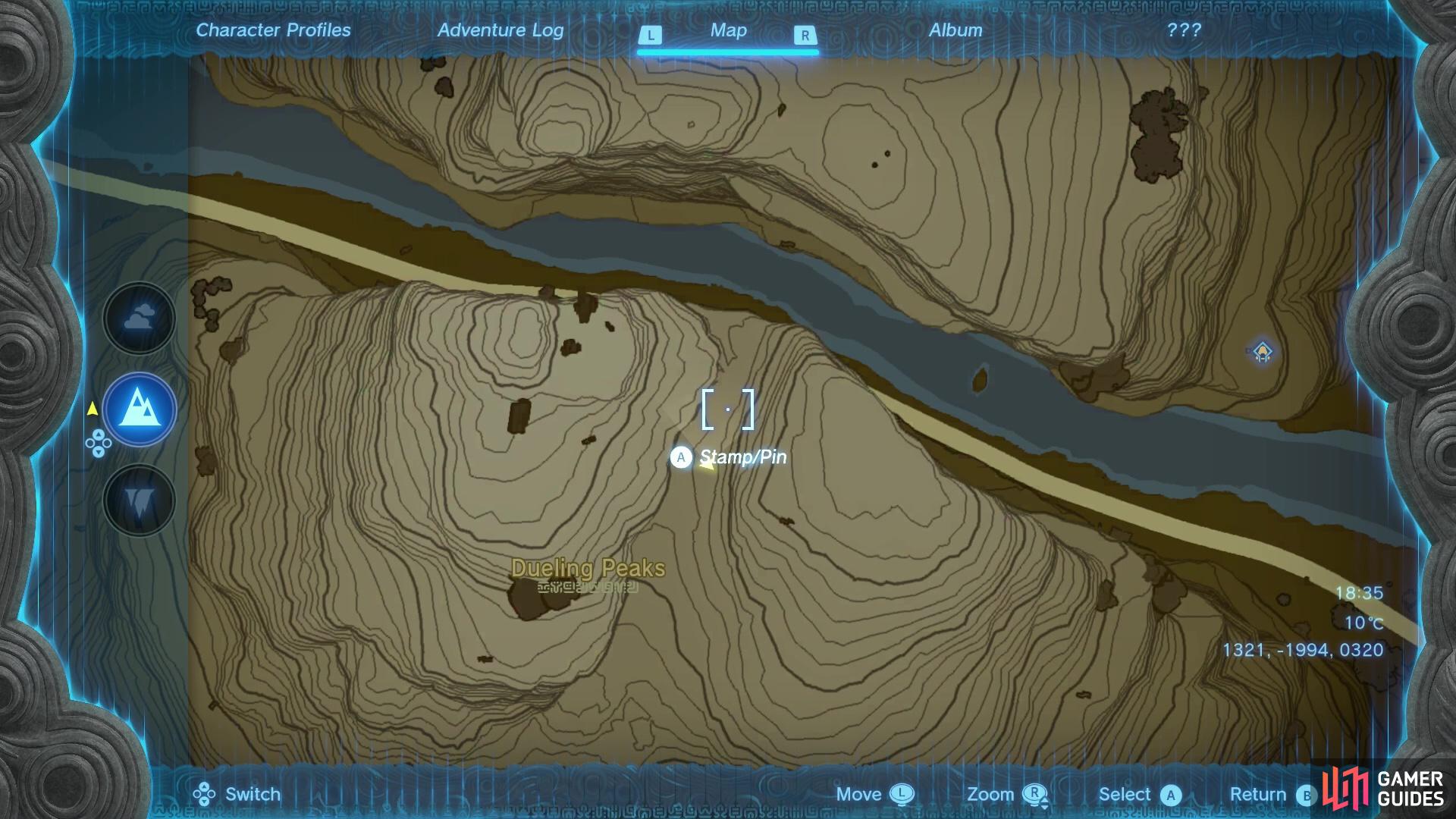Open the ??? locked tab
Image resolution: width=1456 pixels, height=819 pixels.
[1184, 30]
